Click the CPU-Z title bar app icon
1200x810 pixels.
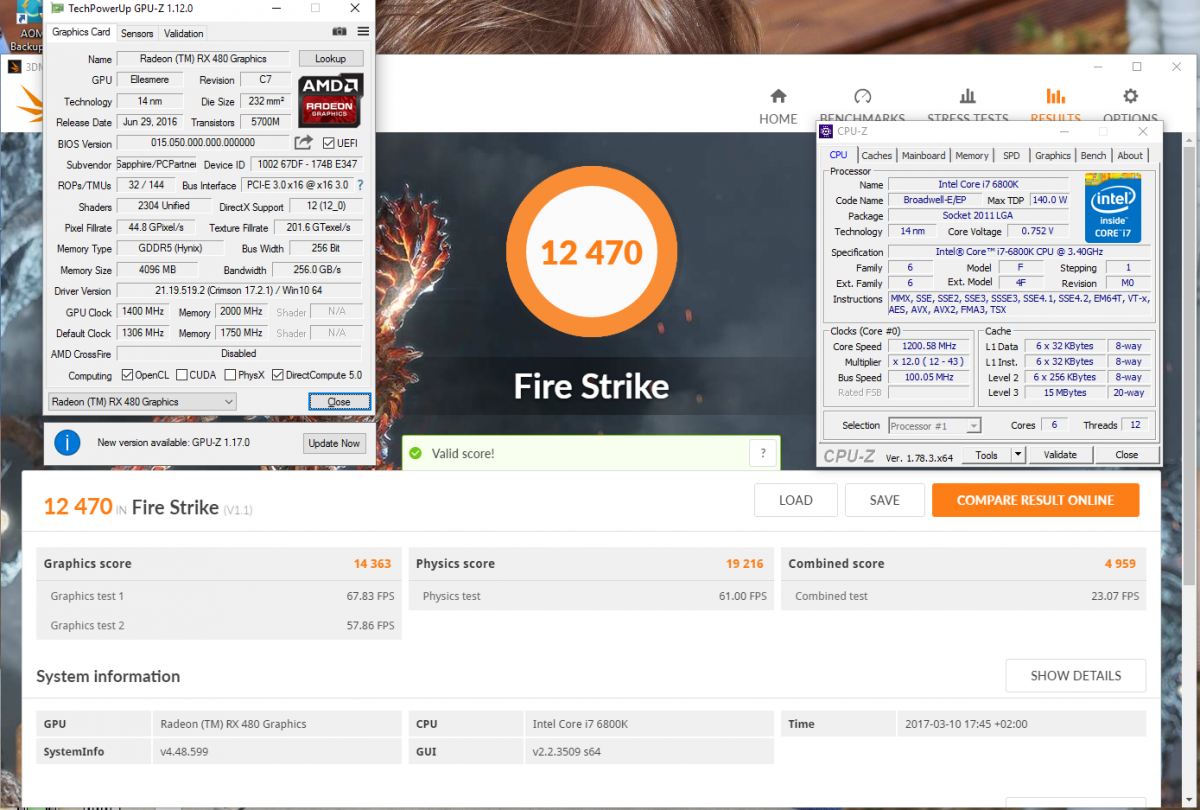(x=826, y=131)
